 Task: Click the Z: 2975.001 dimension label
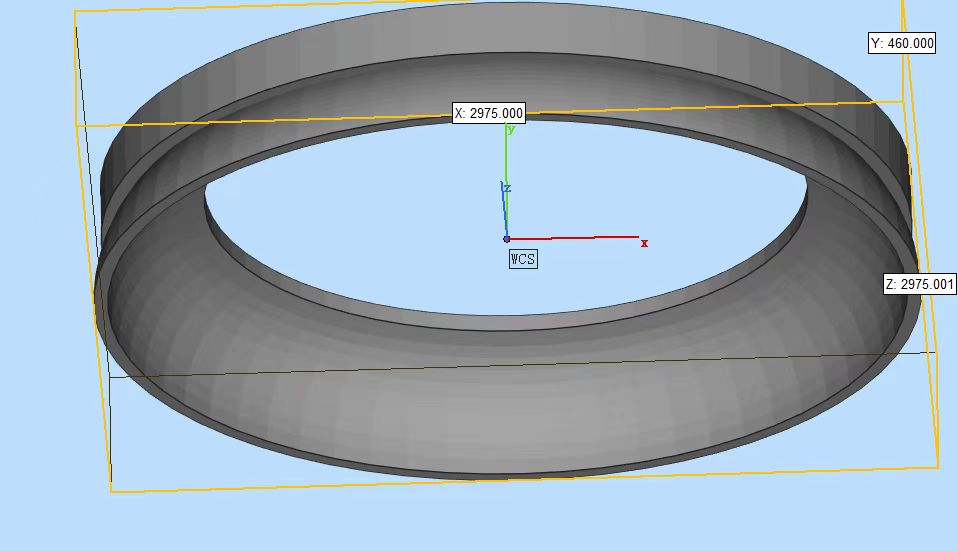click(920, 284)
